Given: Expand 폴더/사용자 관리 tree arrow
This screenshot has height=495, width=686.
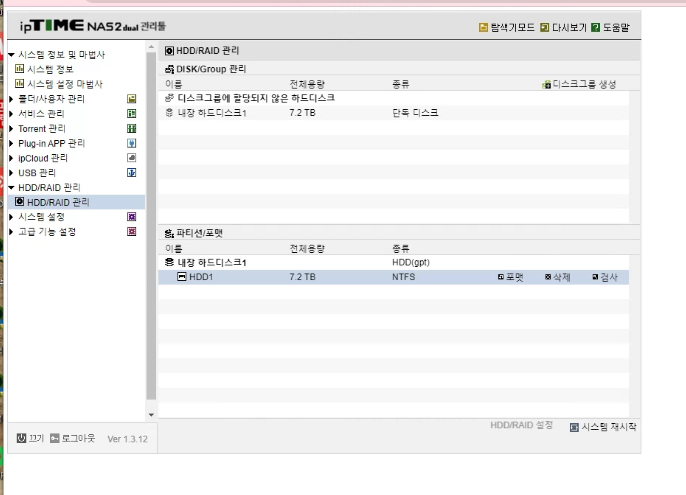Looking at the screenshot, I should point(11,99).
